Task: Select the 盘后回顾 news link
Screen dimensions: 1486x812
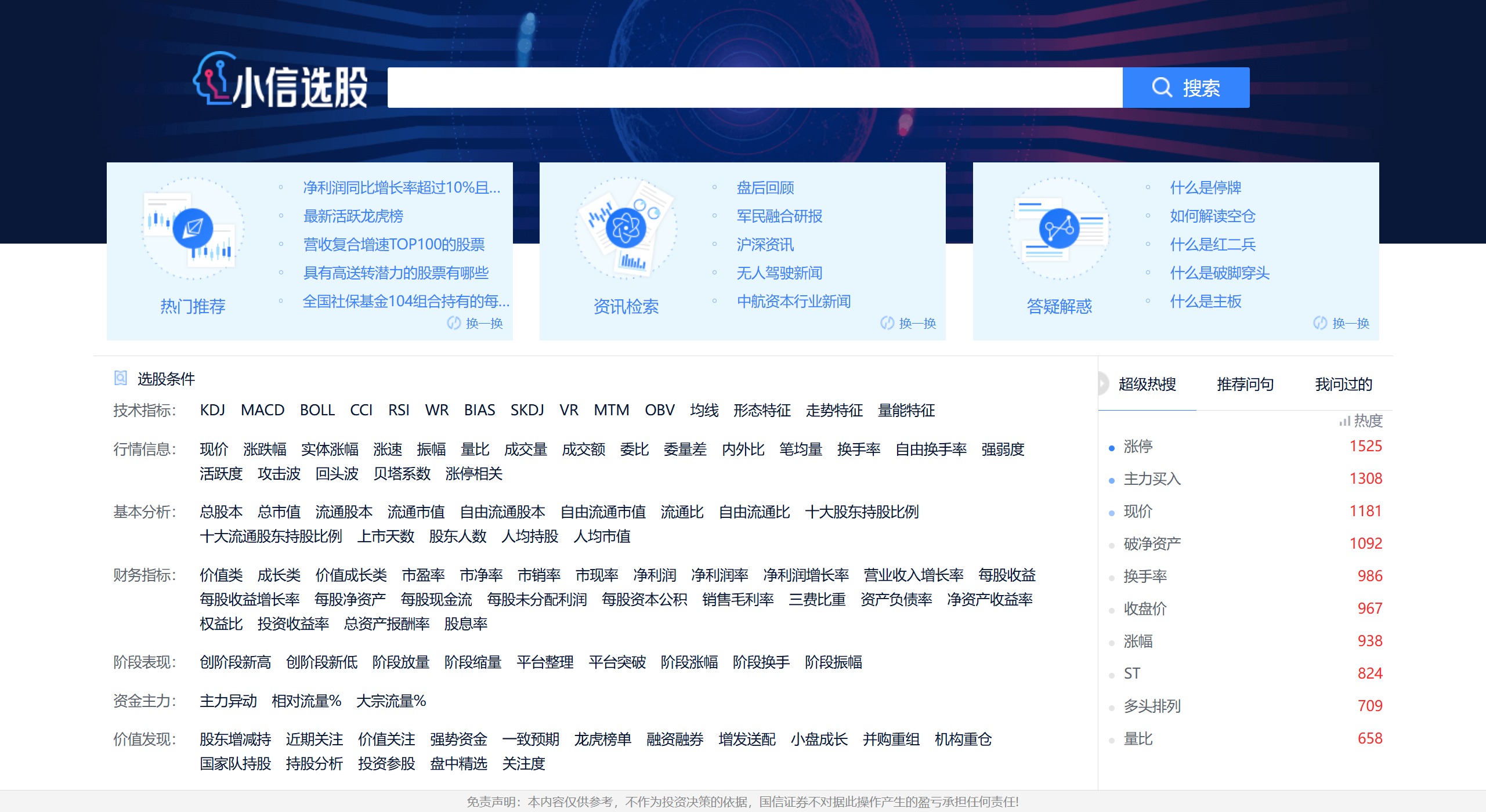Action: [765, 187]
